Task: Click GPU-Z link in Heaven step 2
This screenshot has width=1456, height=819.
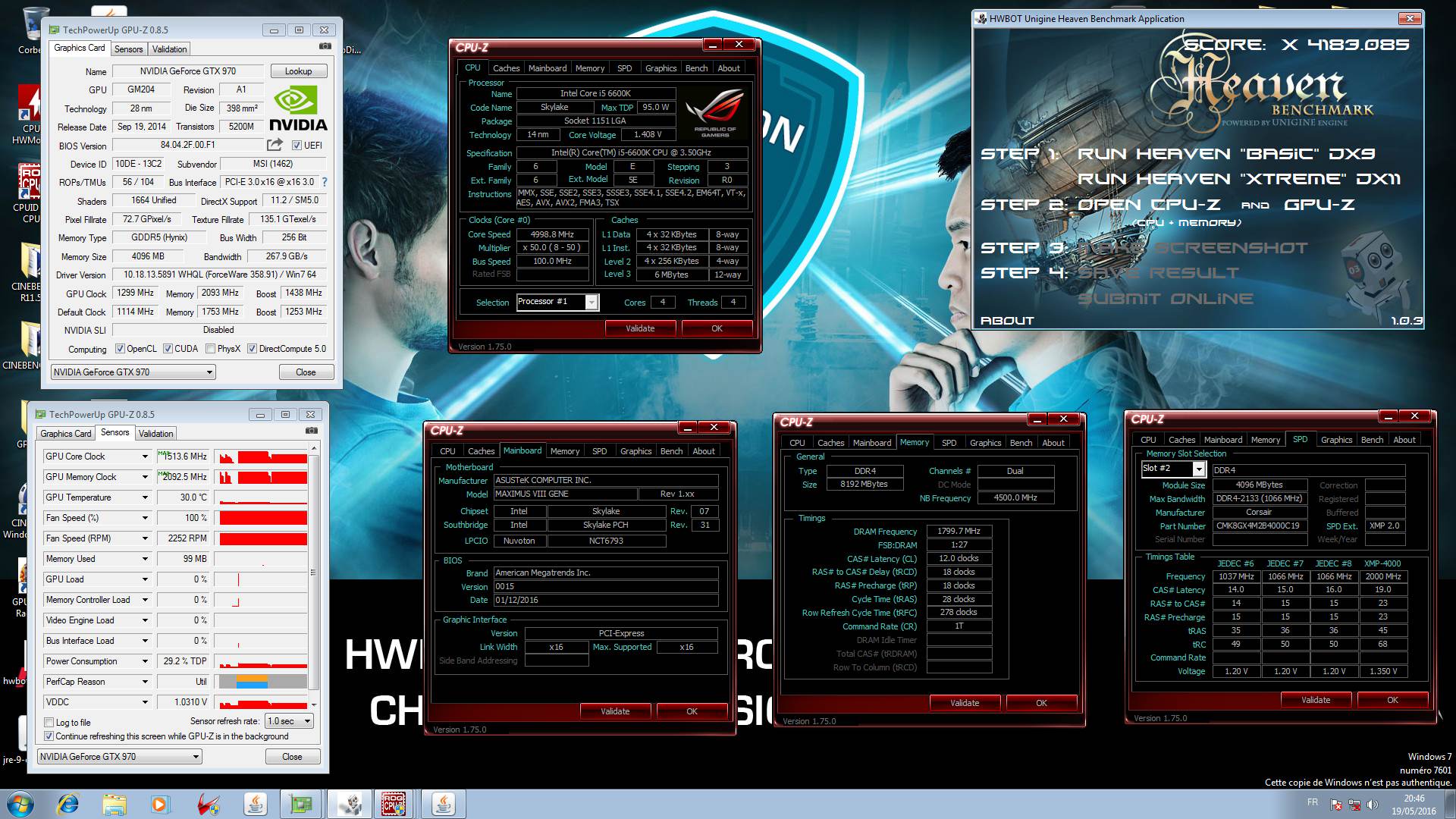Action: [1319, 205]
